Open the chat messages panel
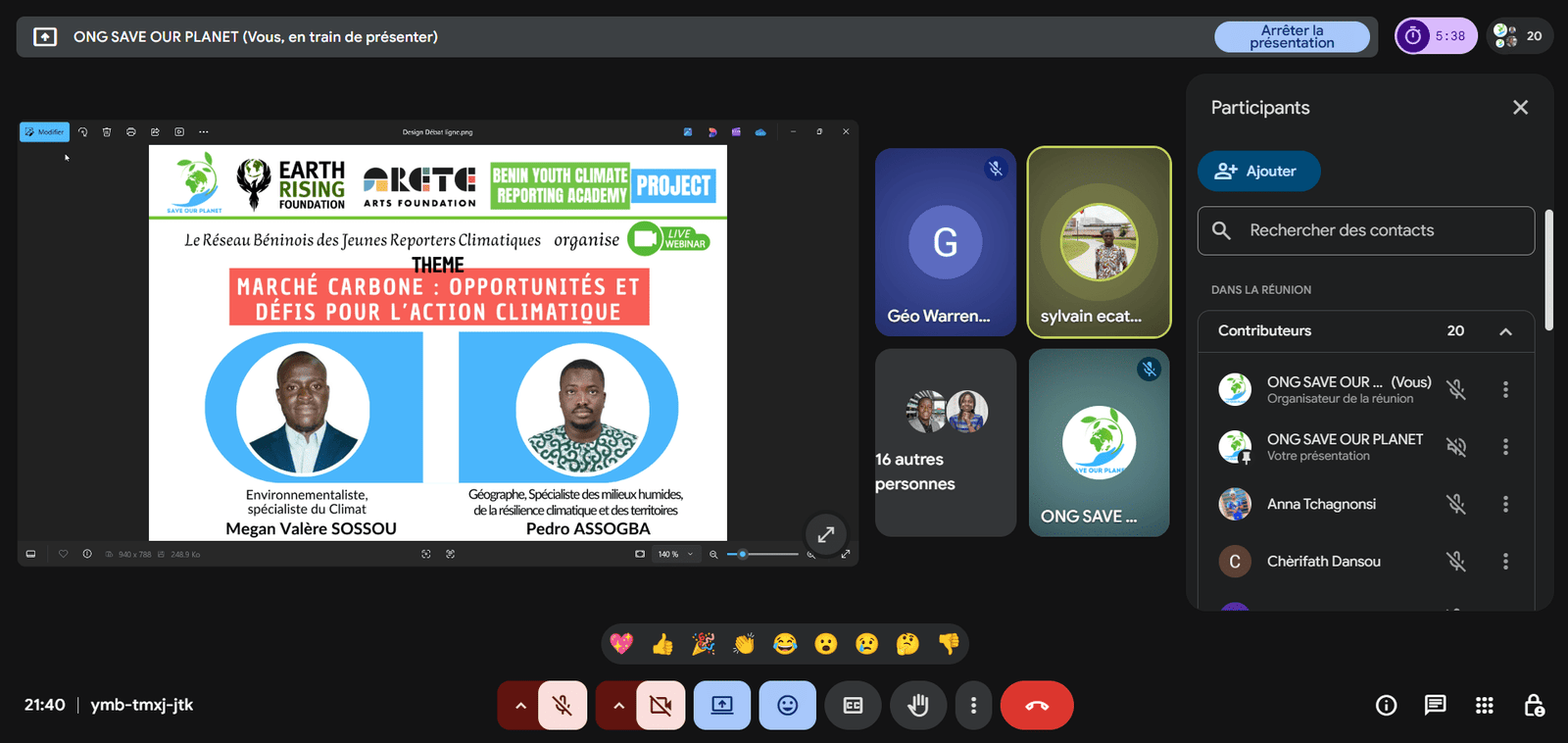This screenshot has width=1568, height=743. coord(1435,706)
